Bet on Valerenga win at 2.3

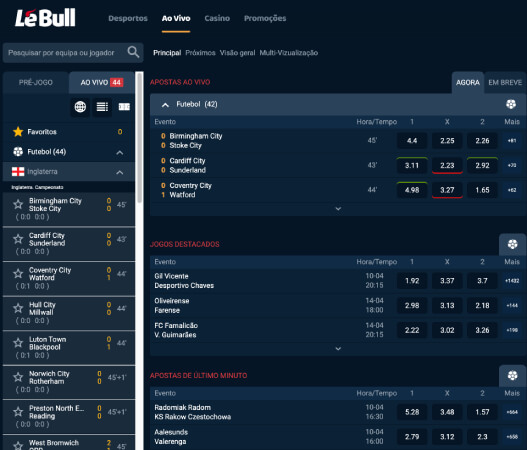pos(482,437)
